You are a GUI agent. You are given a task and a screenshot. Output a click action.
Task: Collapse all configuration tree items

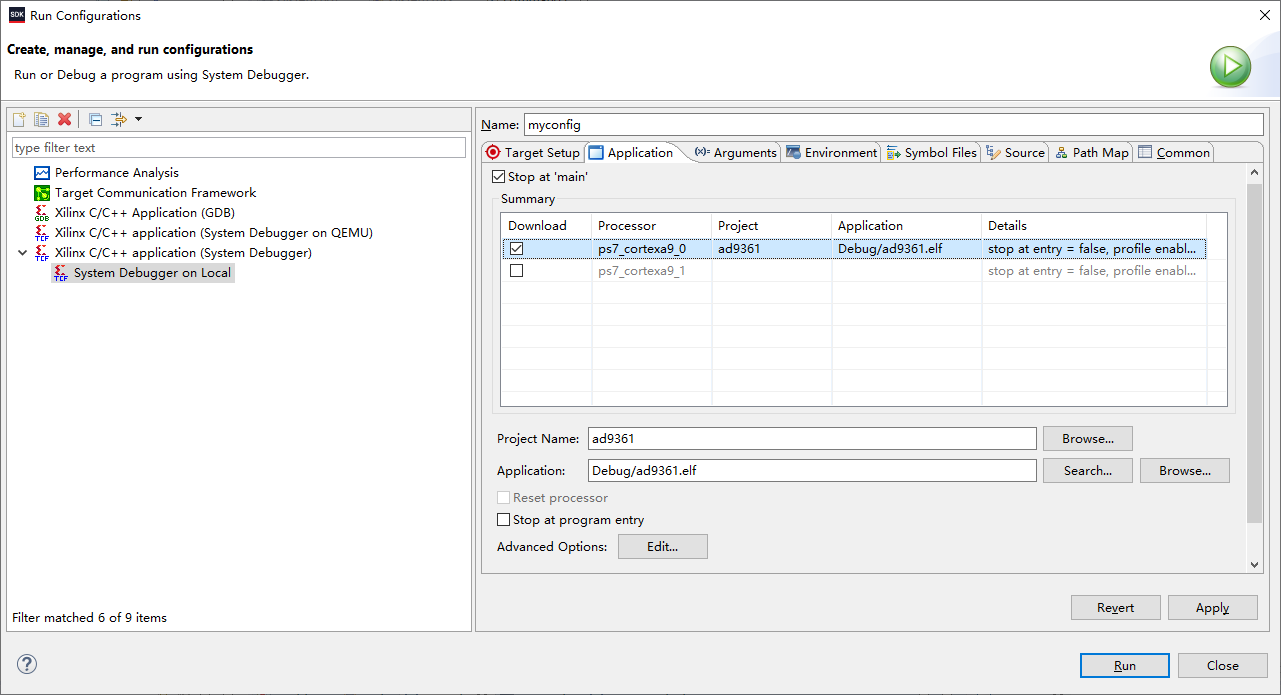click(x=96, y=119)
